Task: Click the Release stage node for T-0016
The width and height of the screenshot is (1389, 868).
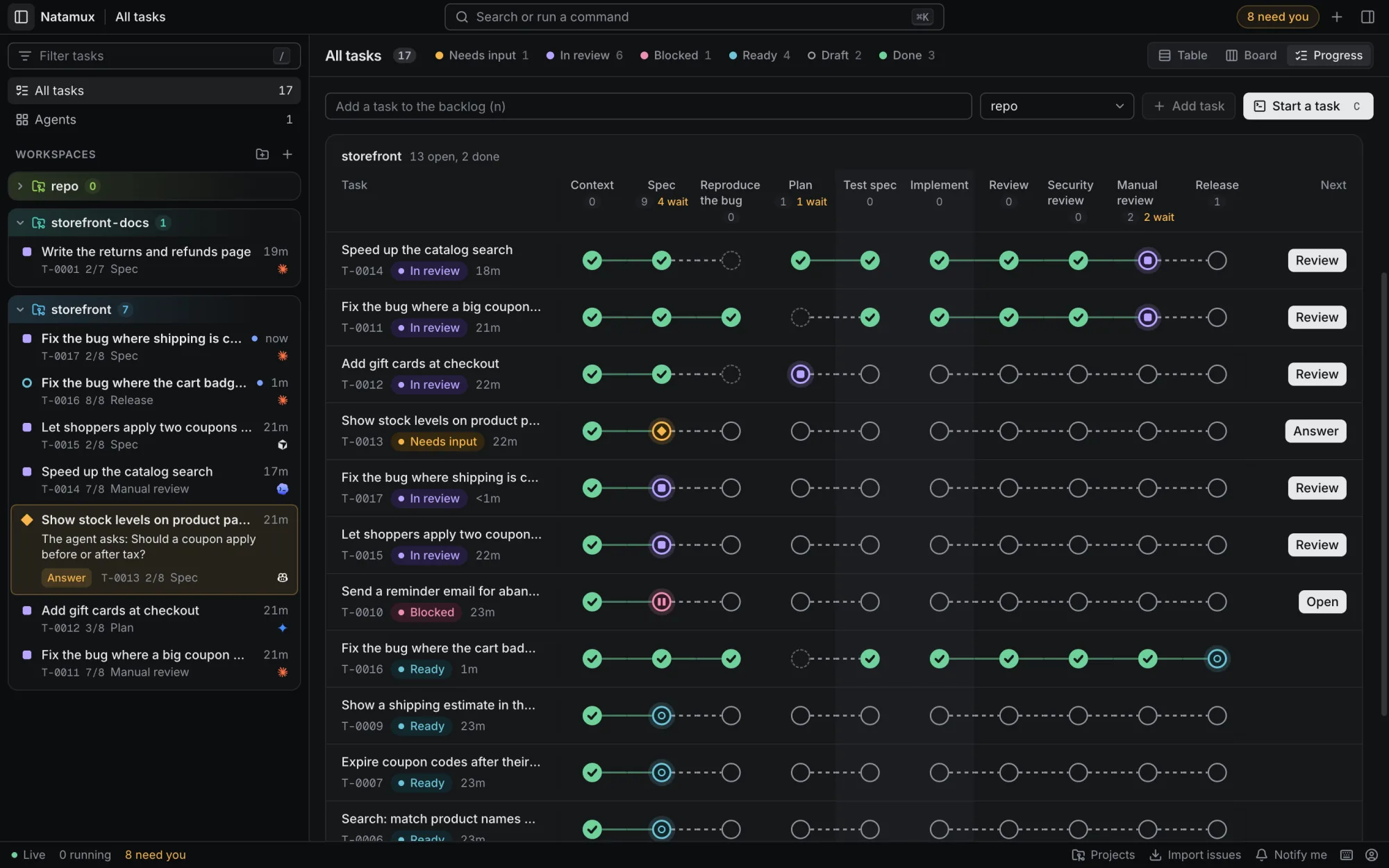Action: click(1217, 659)
